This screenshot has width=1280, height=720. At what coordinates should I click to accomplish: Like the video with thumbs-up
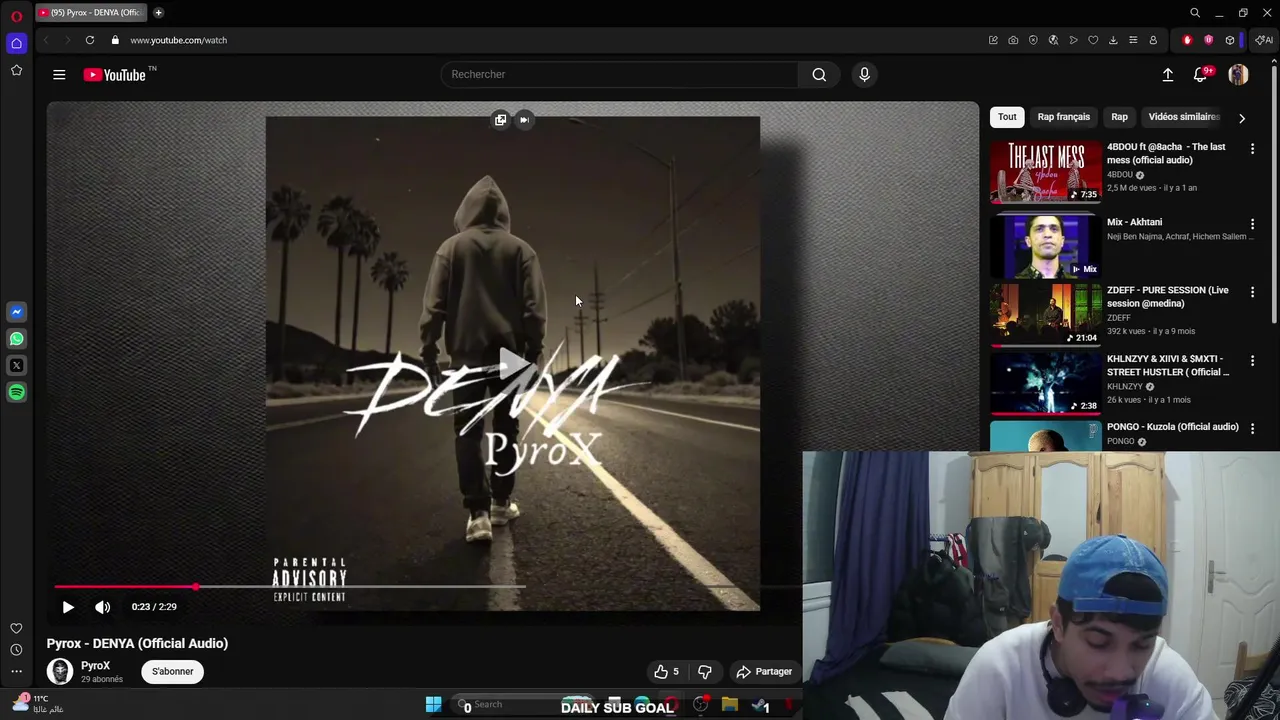click(666, 672)
